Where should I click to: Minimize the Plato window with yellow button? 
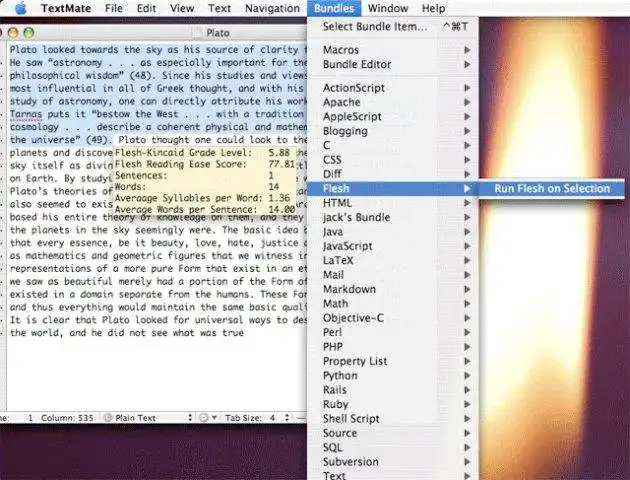[x=13, y=33]
